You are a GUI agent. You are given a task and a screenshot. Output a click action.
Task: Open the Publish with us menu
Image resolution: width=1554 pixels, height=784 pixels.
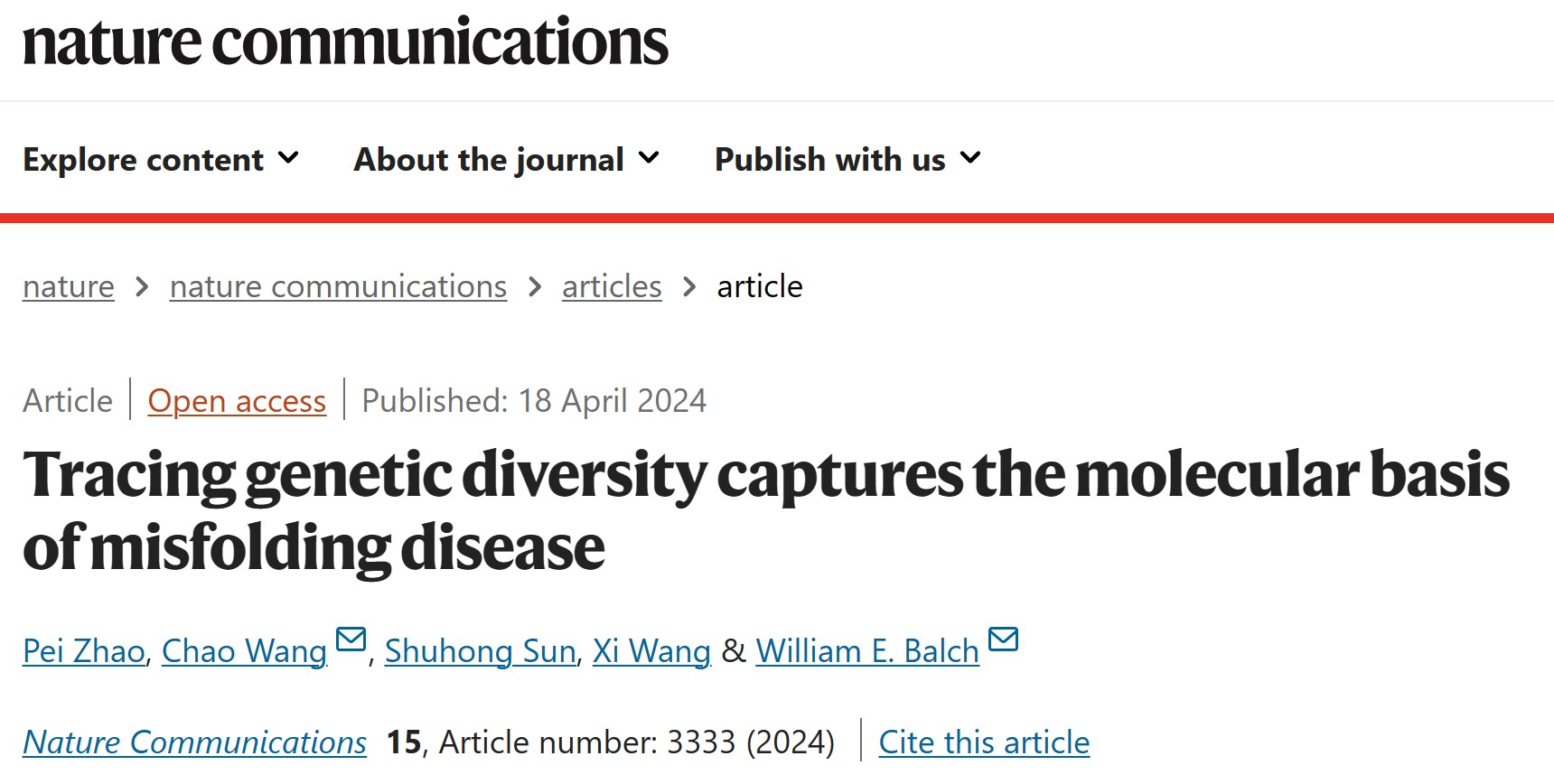(x=829, y=160)
